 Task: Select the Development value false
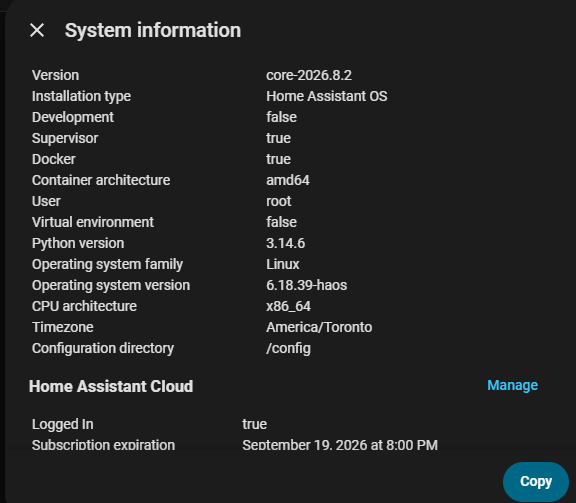pyautogui.click(x=281, y=117)
